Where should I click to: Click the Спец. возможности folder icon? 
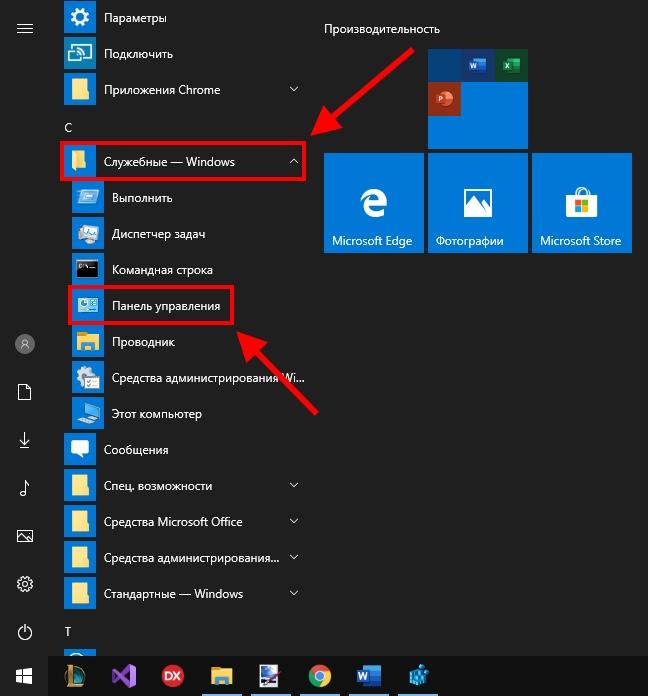coord(80,485)
